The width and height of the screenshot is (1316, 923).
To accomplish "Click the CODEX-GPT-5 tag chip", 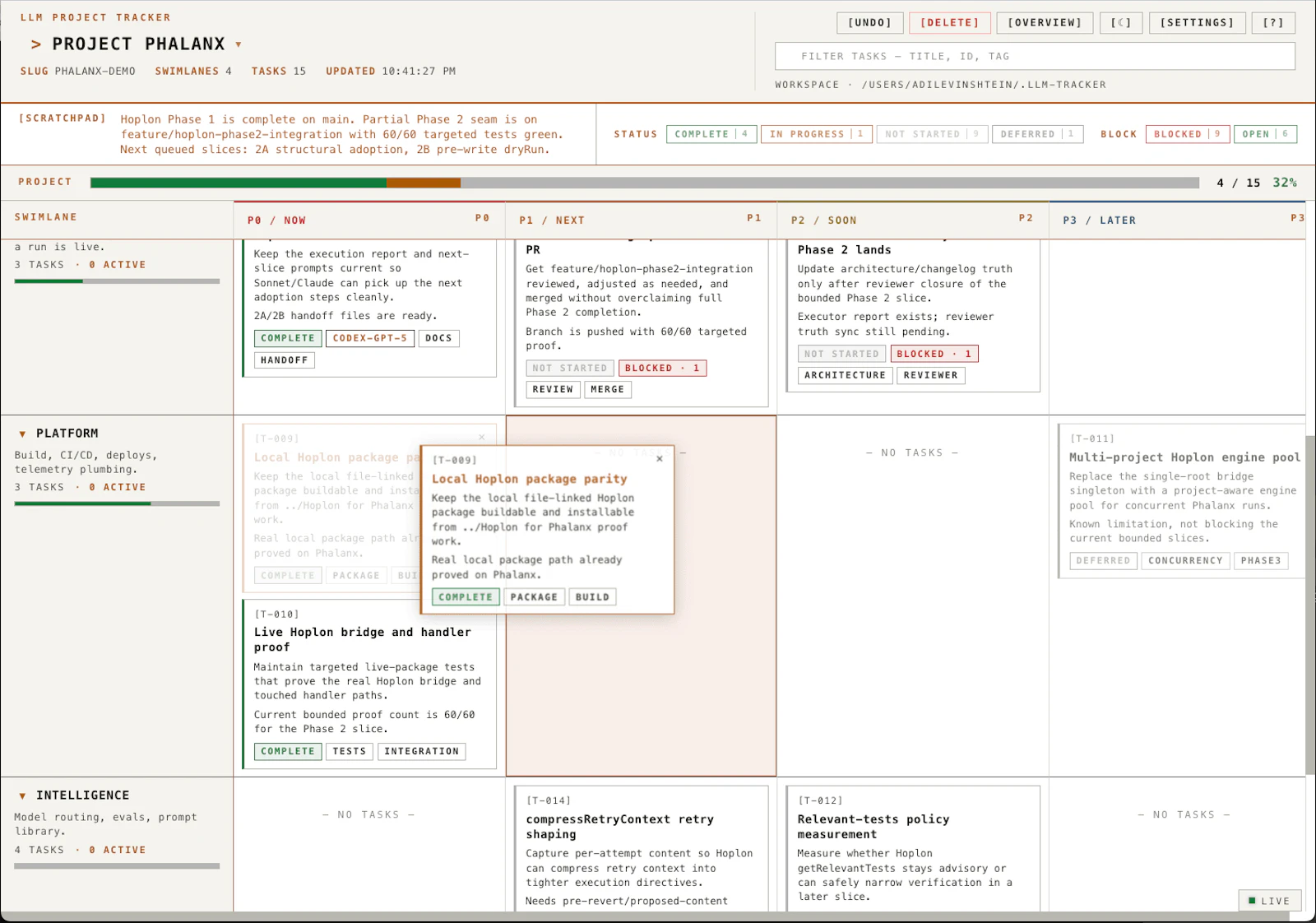I will click(370, 338).
